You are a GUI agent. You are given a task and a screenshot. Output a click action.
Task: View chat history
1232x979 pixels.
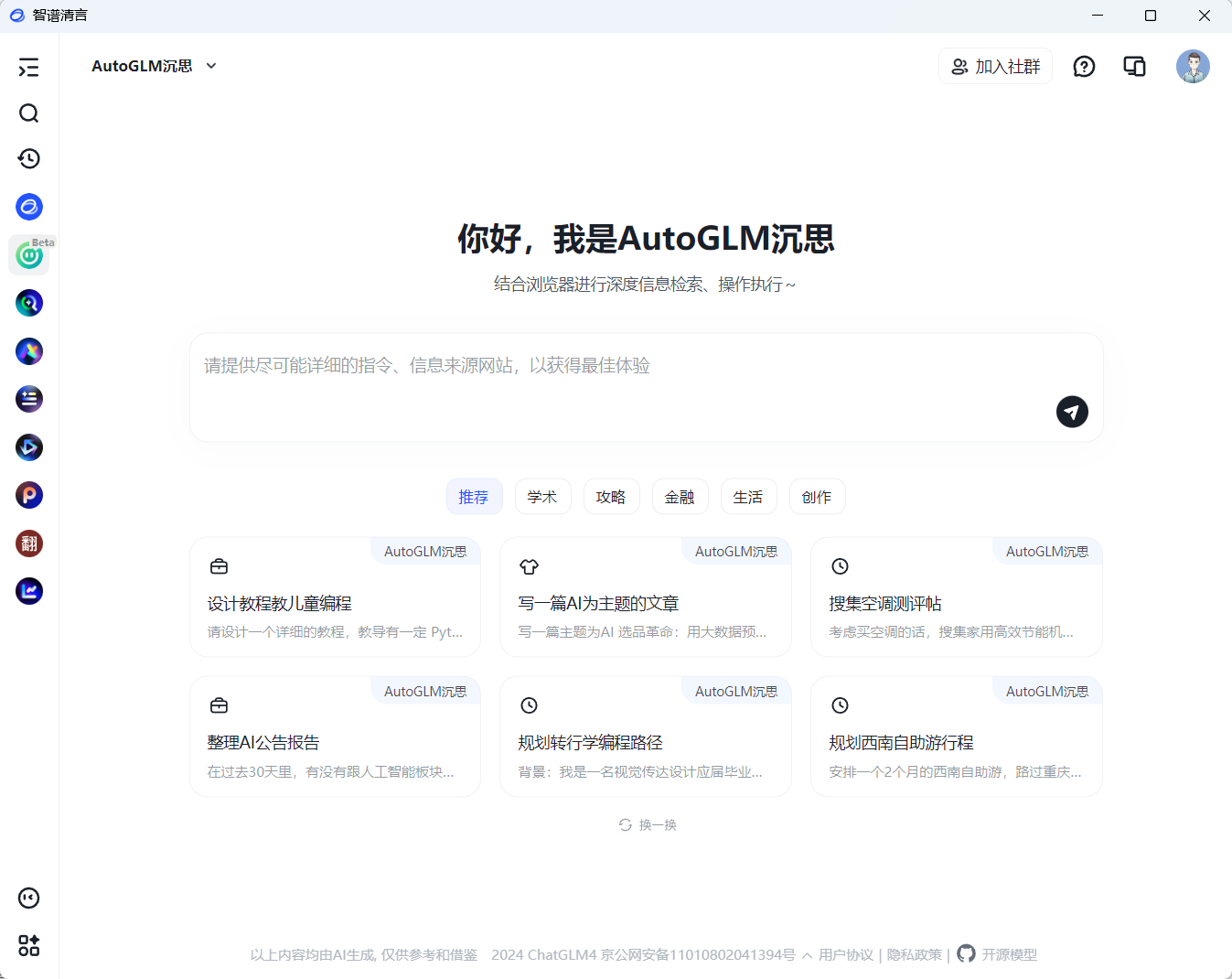tap(29, 158)
